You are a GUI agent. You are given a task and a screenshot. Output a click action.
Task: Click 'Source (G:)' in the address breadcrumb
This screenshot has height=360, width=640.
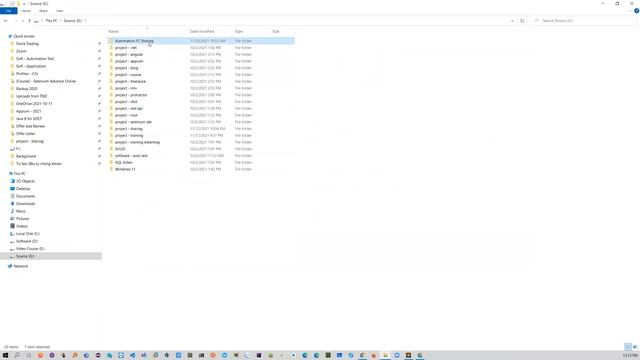point(73,20)
